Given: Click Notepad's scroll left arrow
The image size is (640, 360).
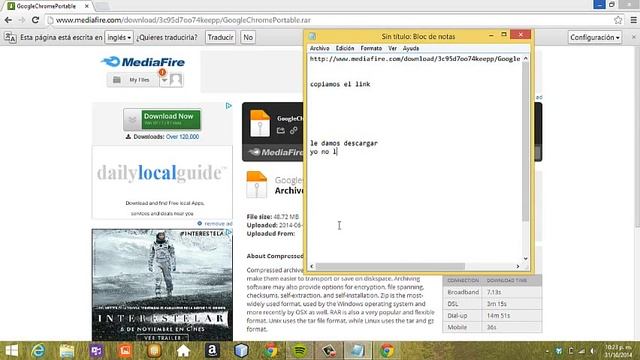Looking at the screenshot, I should coord(312,266).
